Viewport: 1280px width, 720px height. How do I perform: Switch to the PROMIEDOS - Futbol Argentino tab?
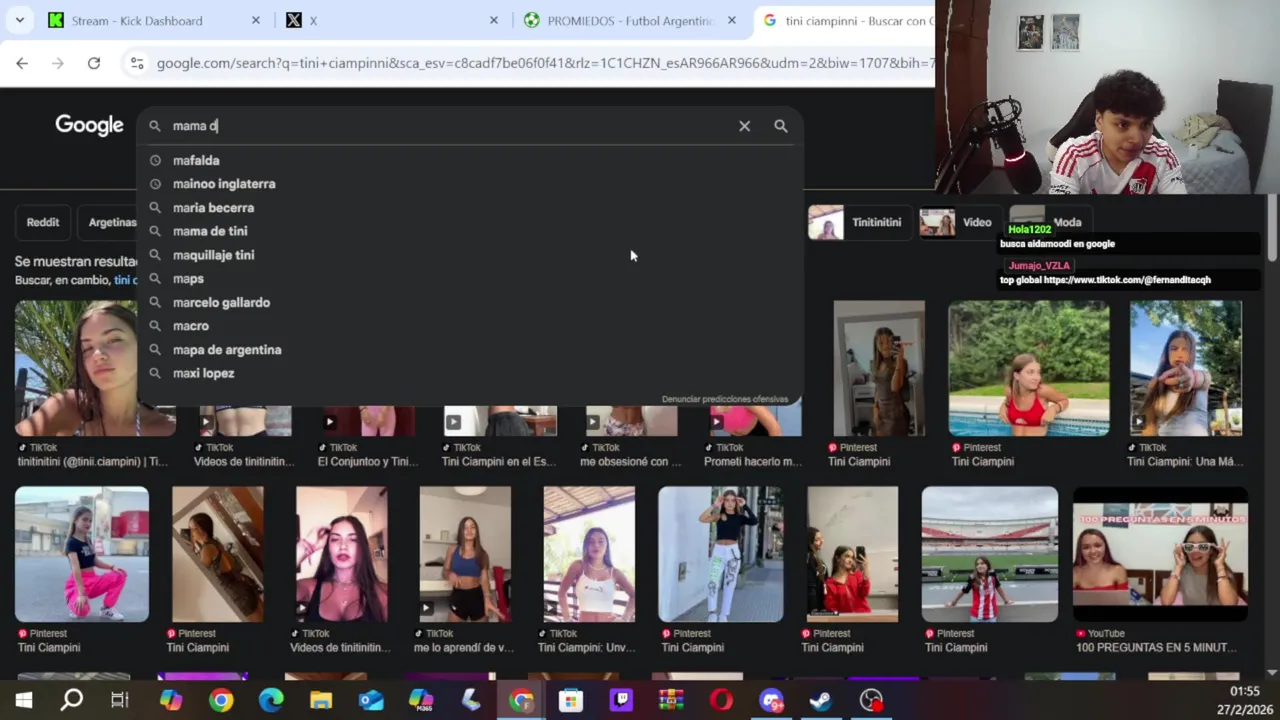tap(630, 20)
